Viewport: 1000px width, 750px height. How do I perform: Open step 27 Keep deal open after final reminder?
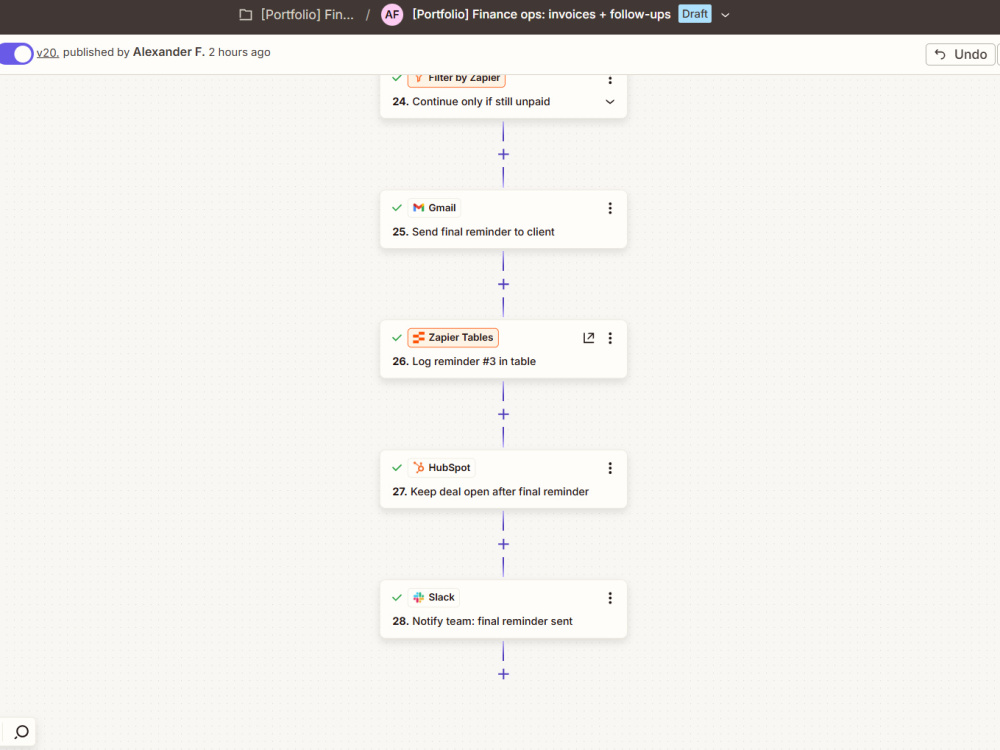click(490, 491)
